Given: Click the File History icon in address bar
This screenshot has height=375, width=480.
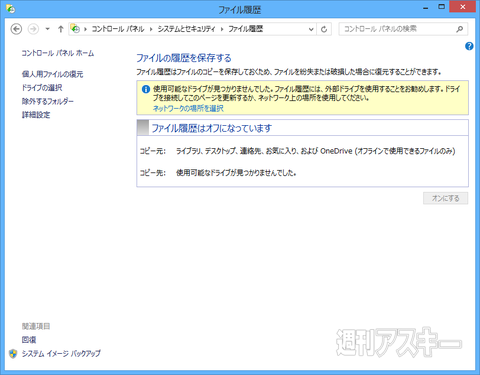Looking at the screenshot, I should point(75,29).
